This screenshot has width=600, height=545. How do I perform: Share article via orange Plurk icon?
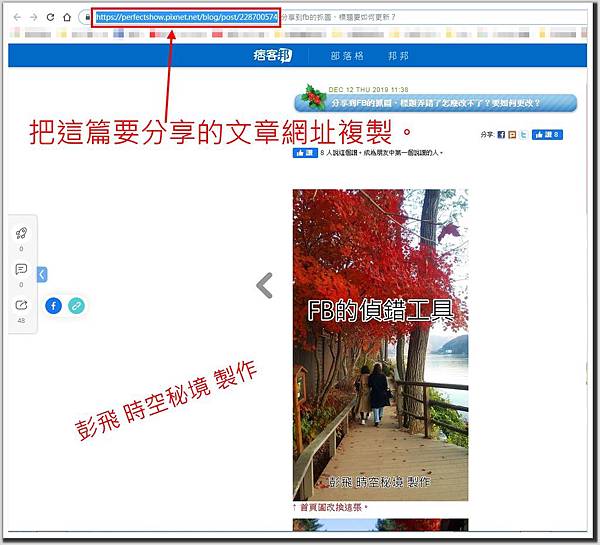pyautogui.click(x=512, y=135)
